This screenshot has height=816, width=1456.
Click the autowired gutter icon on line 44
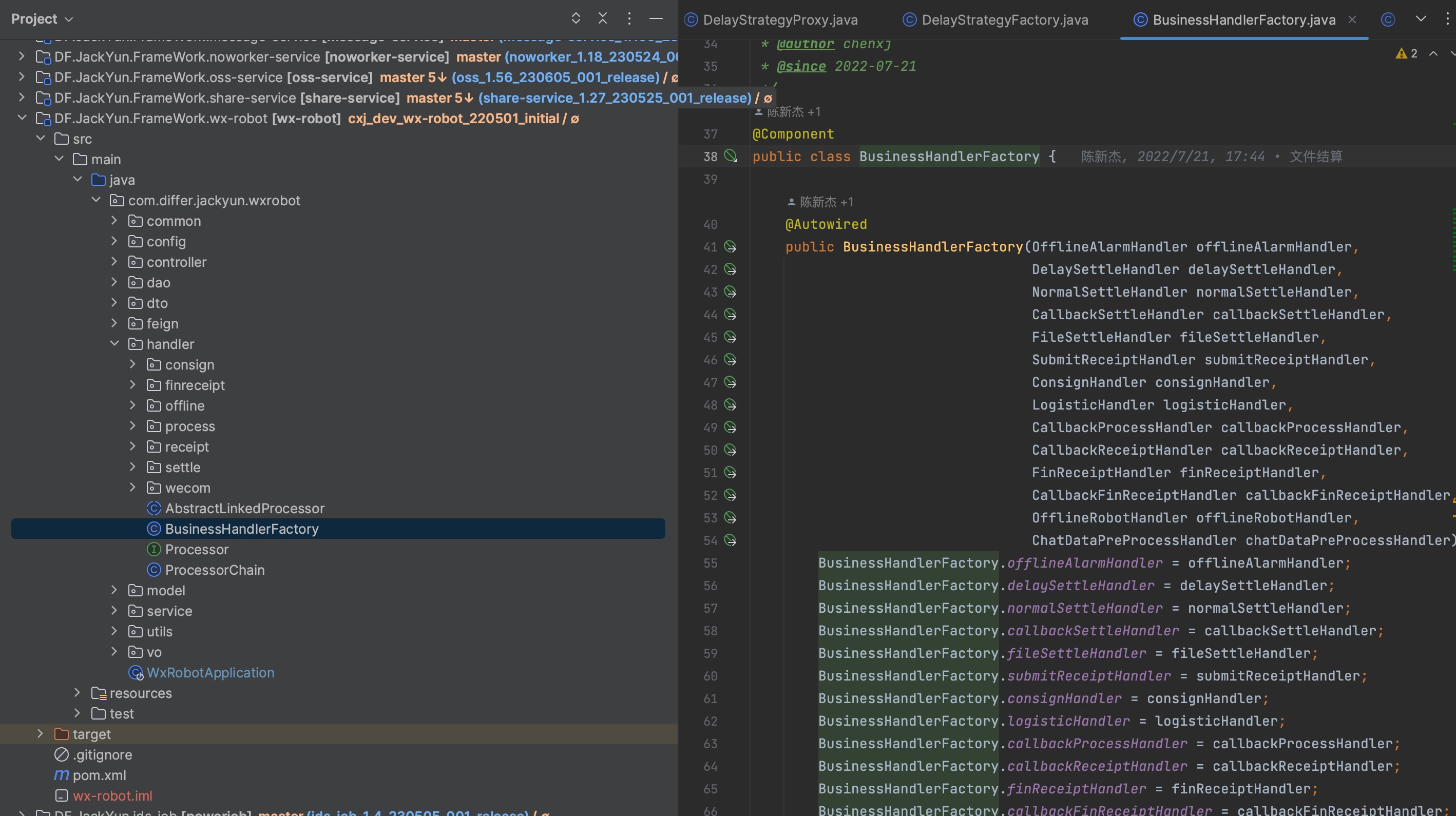730,315
